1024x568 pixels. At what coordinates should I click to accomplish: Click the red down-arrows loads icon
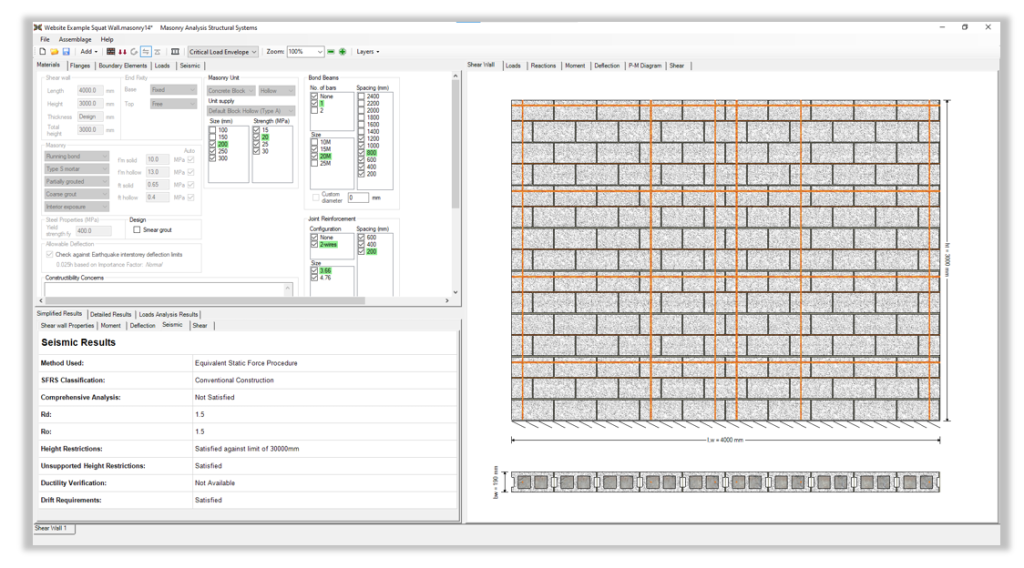(123, 51)
